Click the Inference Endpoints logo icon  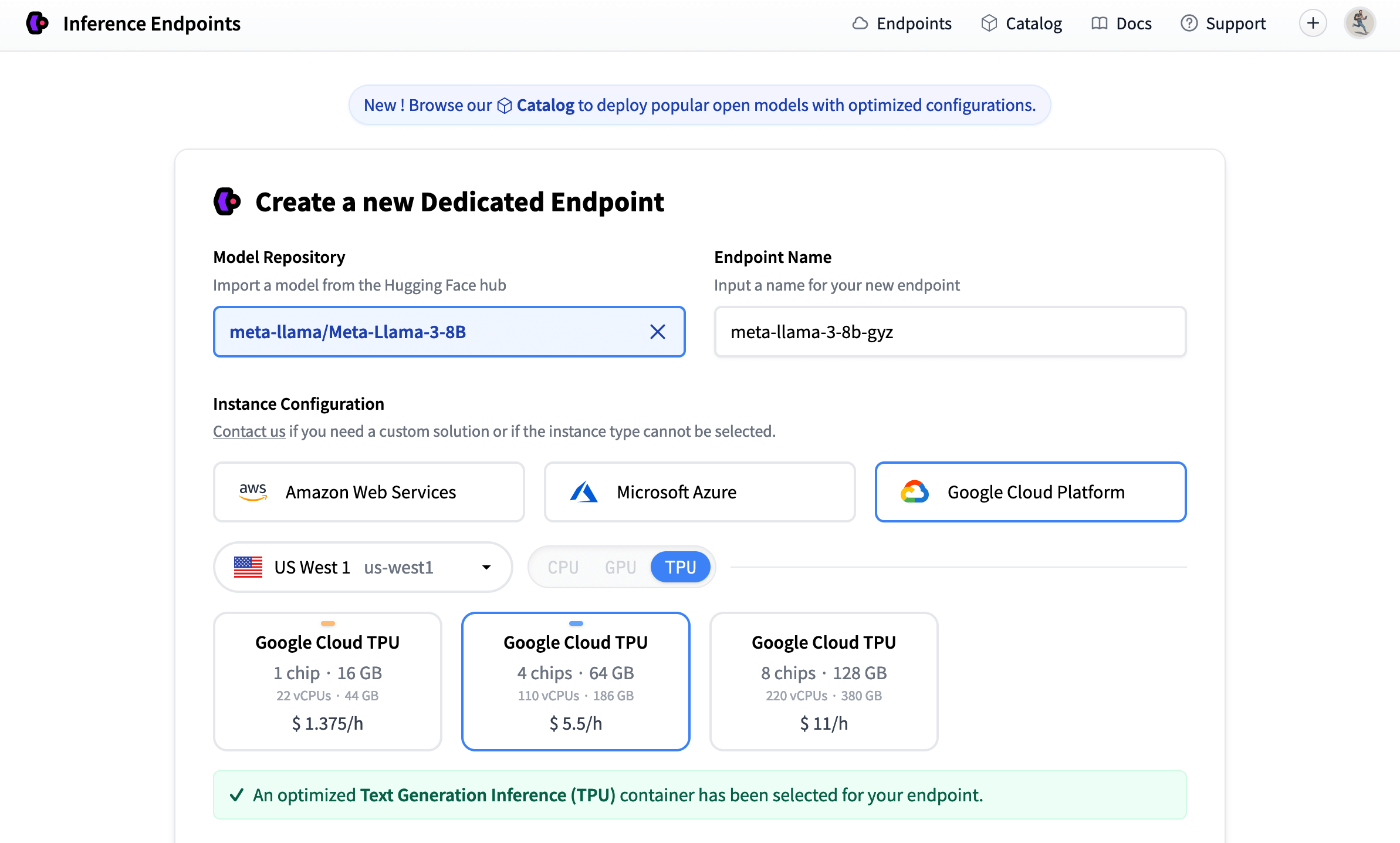click(38, 23)
